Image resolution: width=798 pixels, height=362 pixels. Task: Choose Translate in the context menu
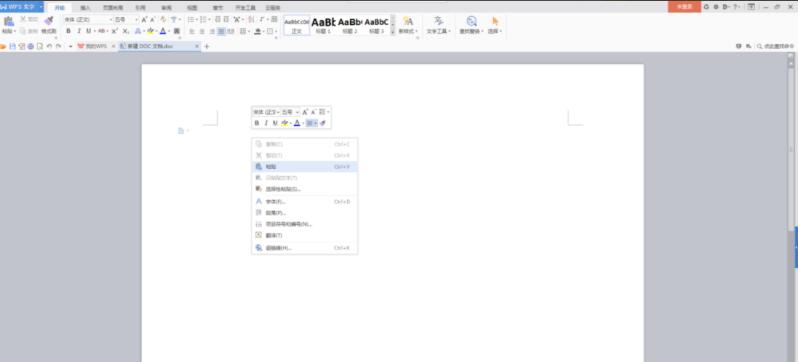[304, 235]
